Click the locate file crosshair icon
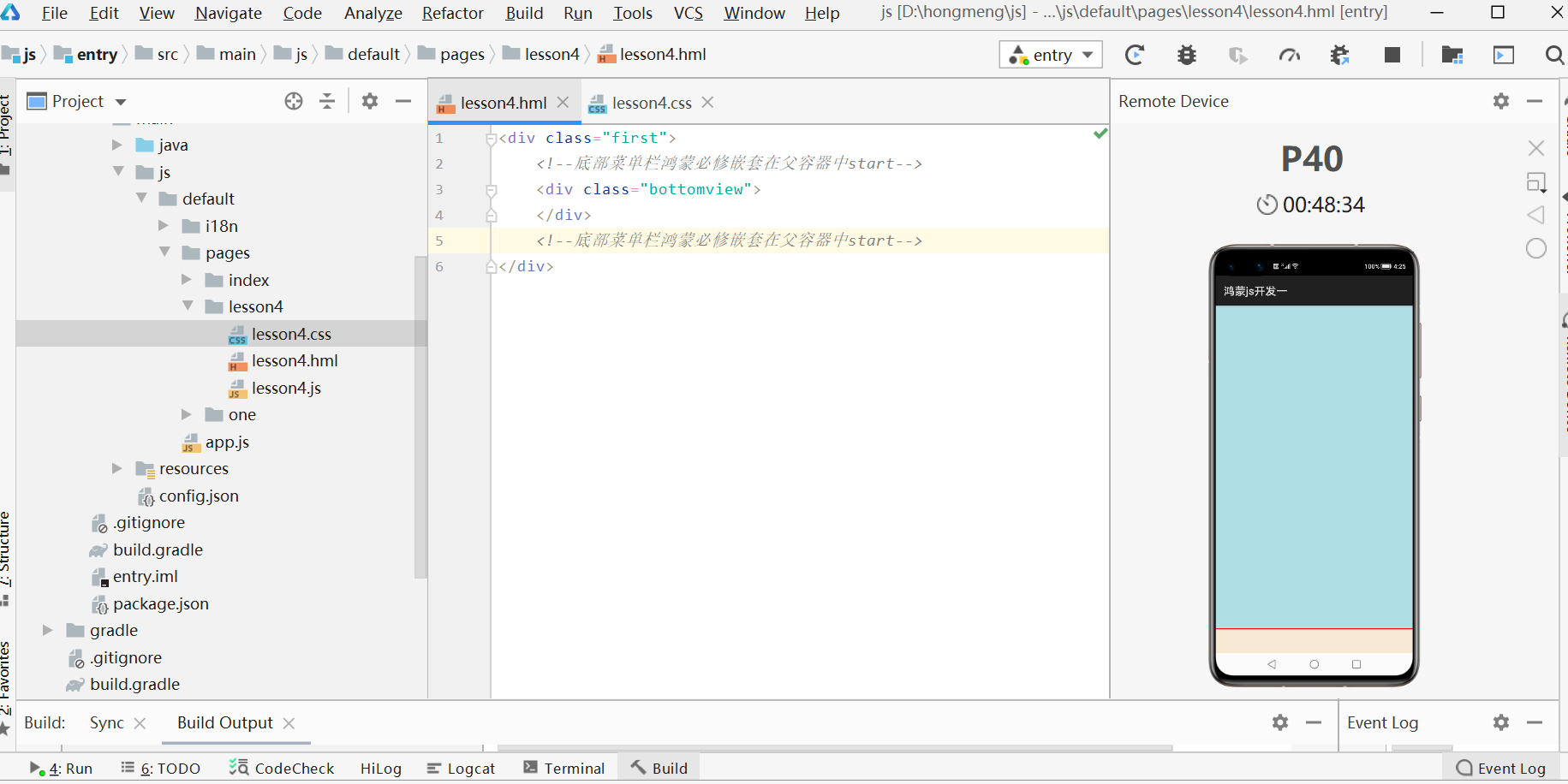Image resolution: width=1568 pixels, height=784 pixels. pyautogui.click(x=294, y=101)
